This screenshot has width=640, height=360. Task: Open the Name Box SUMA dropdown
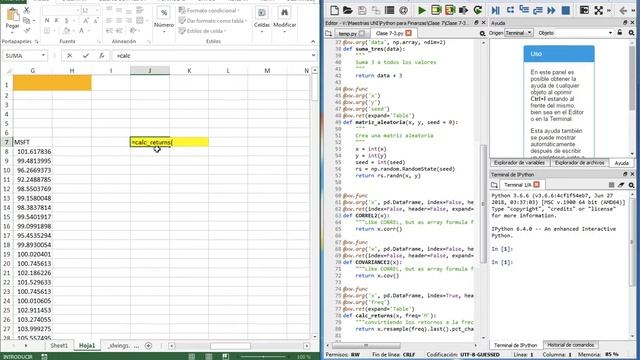pyautogui.click(x=43, y=56)
